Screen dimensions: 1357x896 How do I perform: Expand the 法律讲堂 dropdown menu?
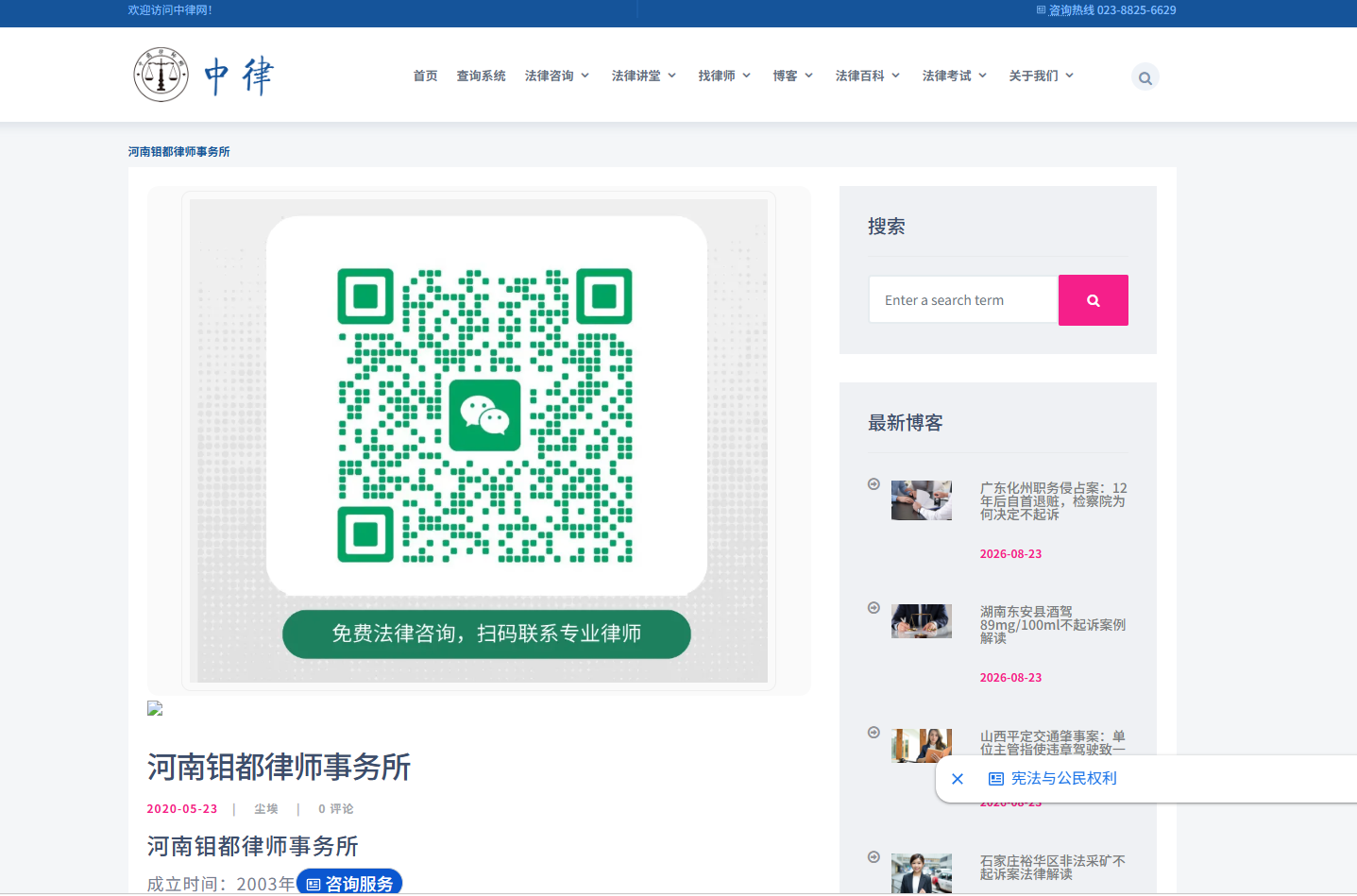644,76
